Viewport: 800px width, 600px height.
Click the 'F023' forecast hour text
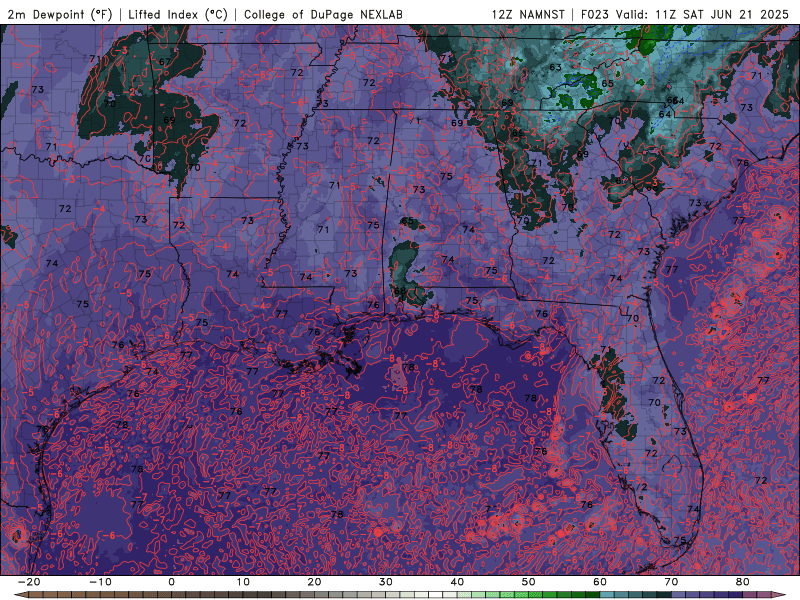(595, 14)
